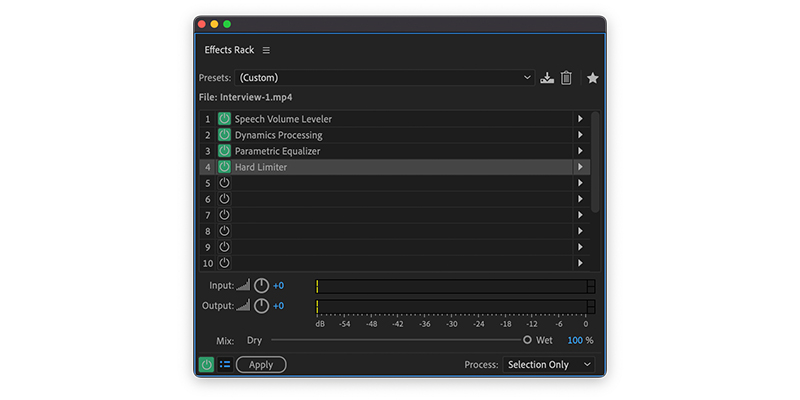Click the list view icon beside Apply
The width and height of the screenshot is (800, 400).
coord(225,364)
